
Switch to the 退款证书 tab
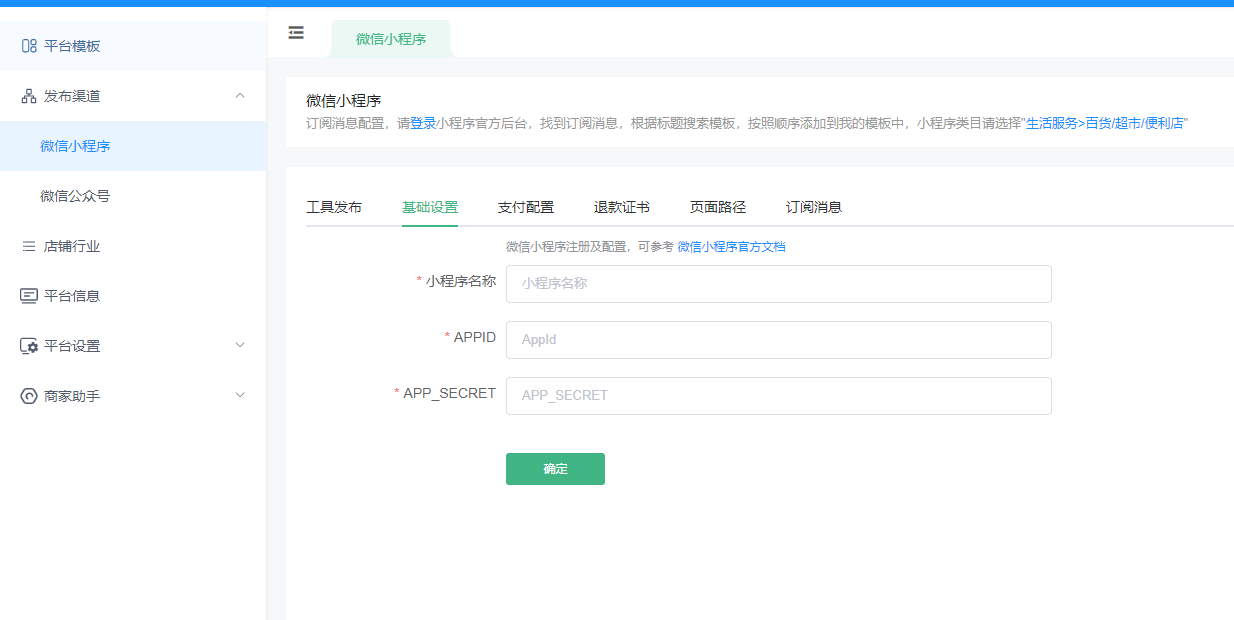coord(622,207)
